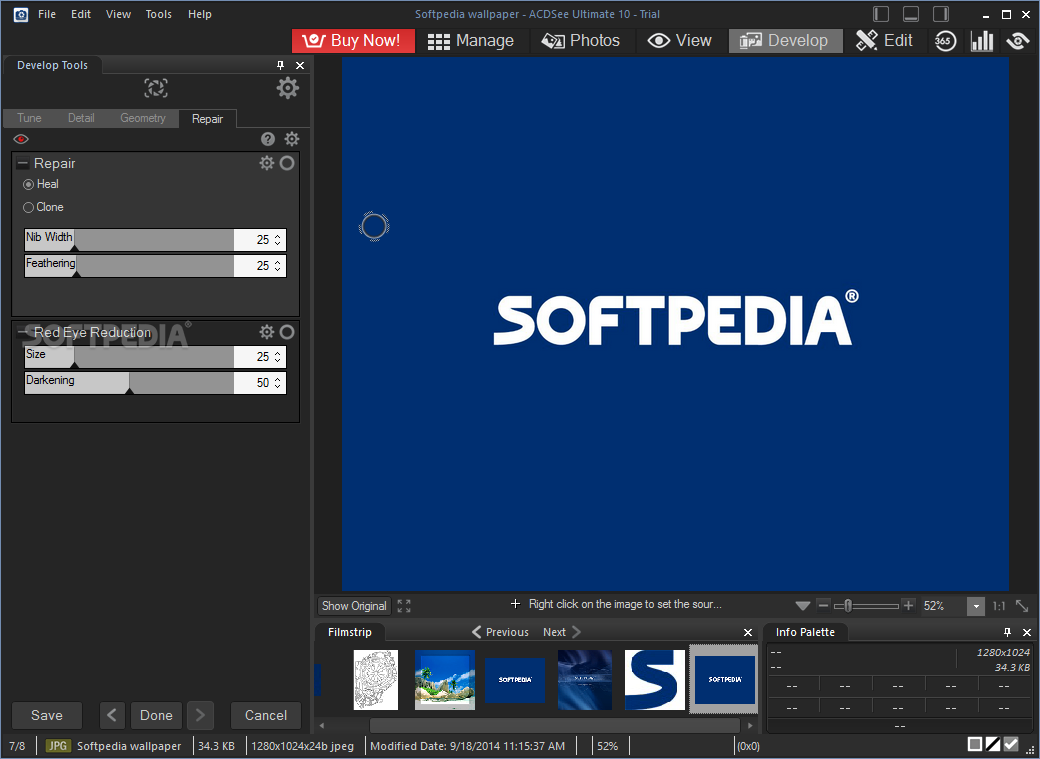
Task: Open the Tools menu
Action: point(159,14)
